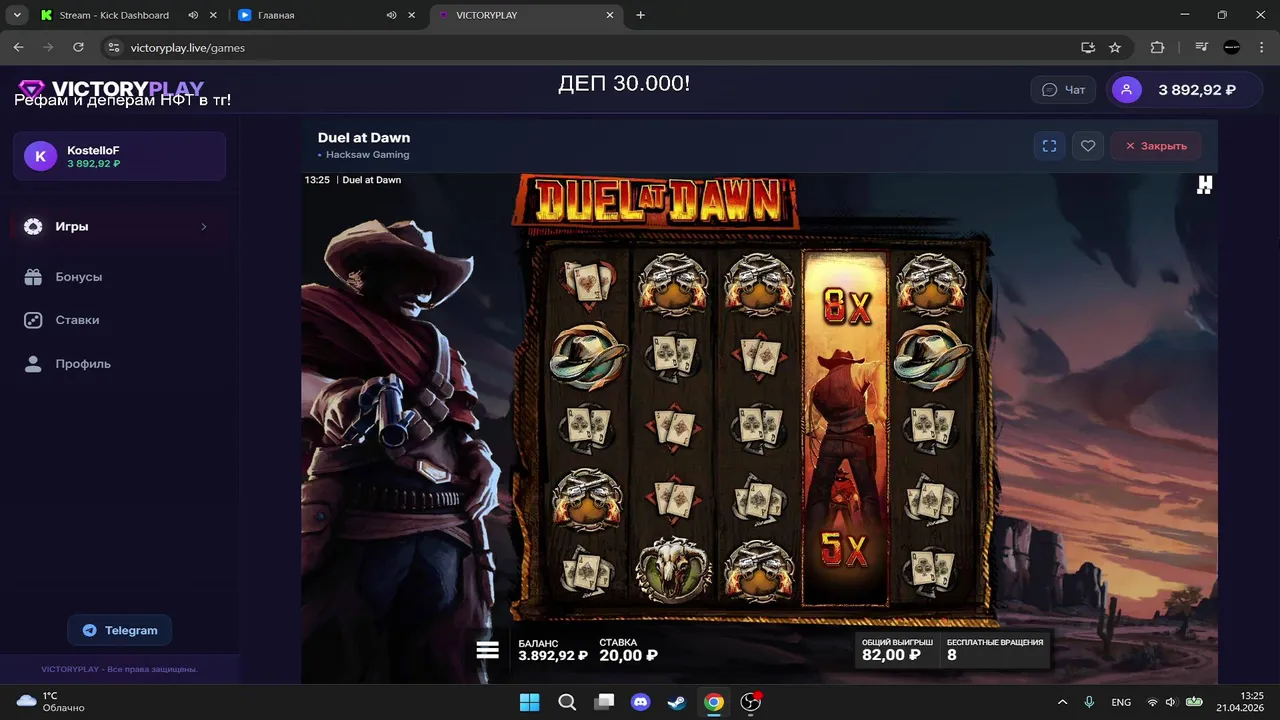This screenshot has width=1280, height=720.
Task: Go back in browser history
Action: pos(18,47)
